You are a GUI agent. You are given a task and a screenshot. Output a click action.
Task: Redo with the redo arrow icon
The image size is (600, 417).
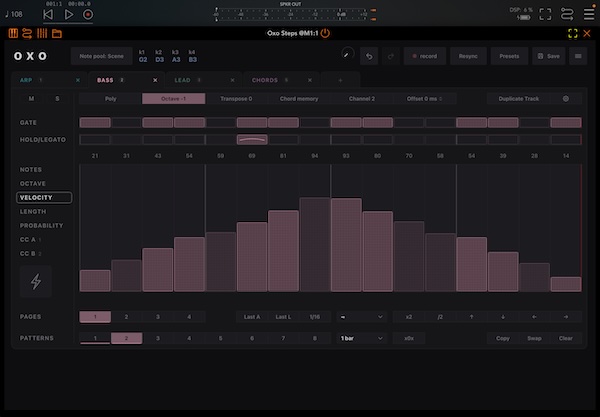[x=391, y=56]
